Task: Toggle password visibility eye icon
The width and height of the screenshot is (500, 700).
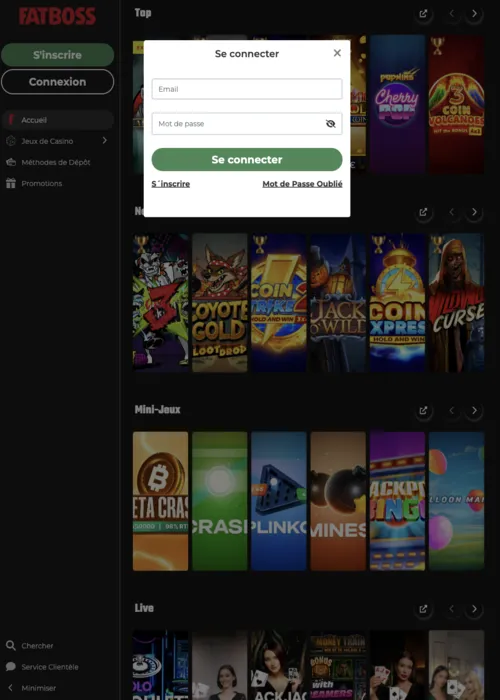Action: (330, 124)
